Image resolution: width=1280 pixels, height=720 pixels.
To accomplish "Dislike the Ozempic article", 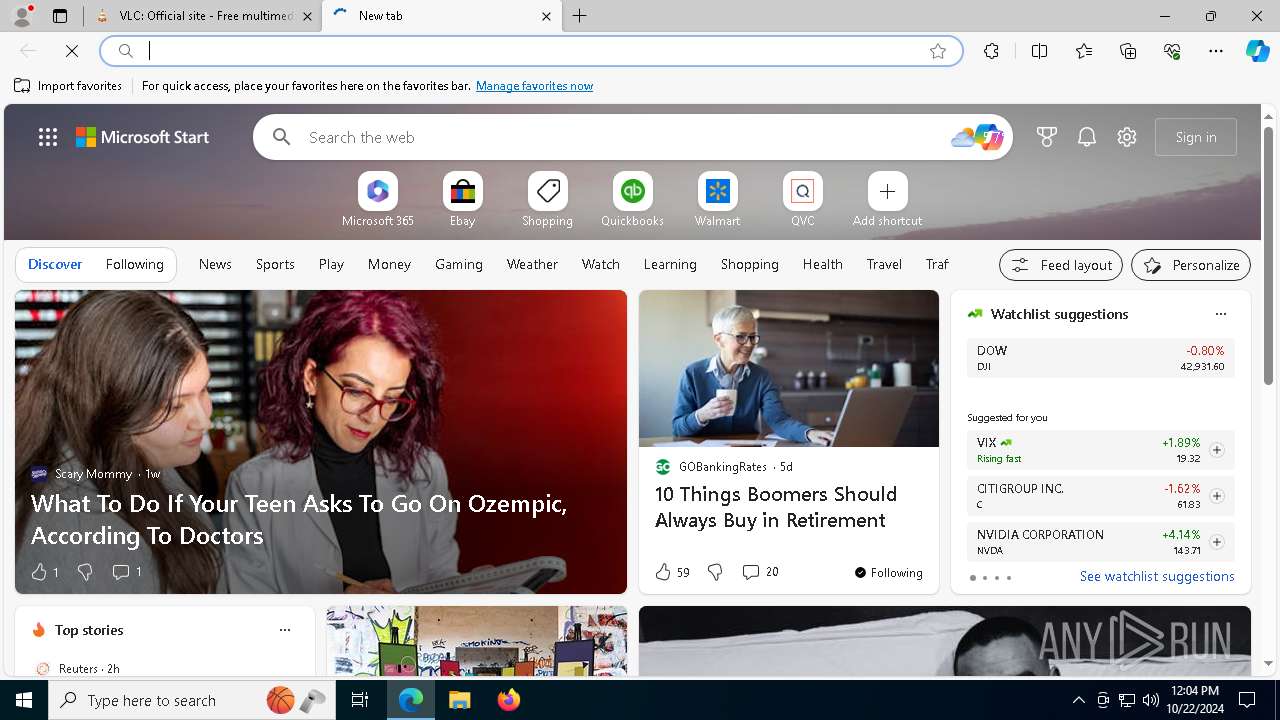I will pos(85,572).
